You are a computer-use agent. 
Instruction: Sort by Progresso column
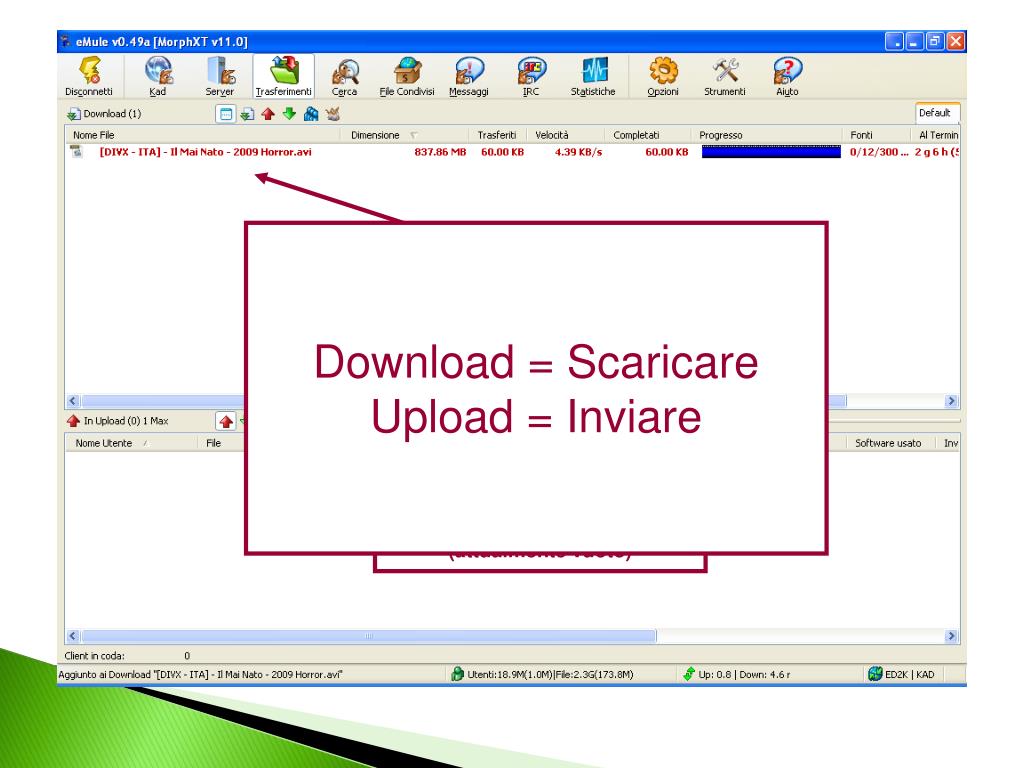pos(767,135)
